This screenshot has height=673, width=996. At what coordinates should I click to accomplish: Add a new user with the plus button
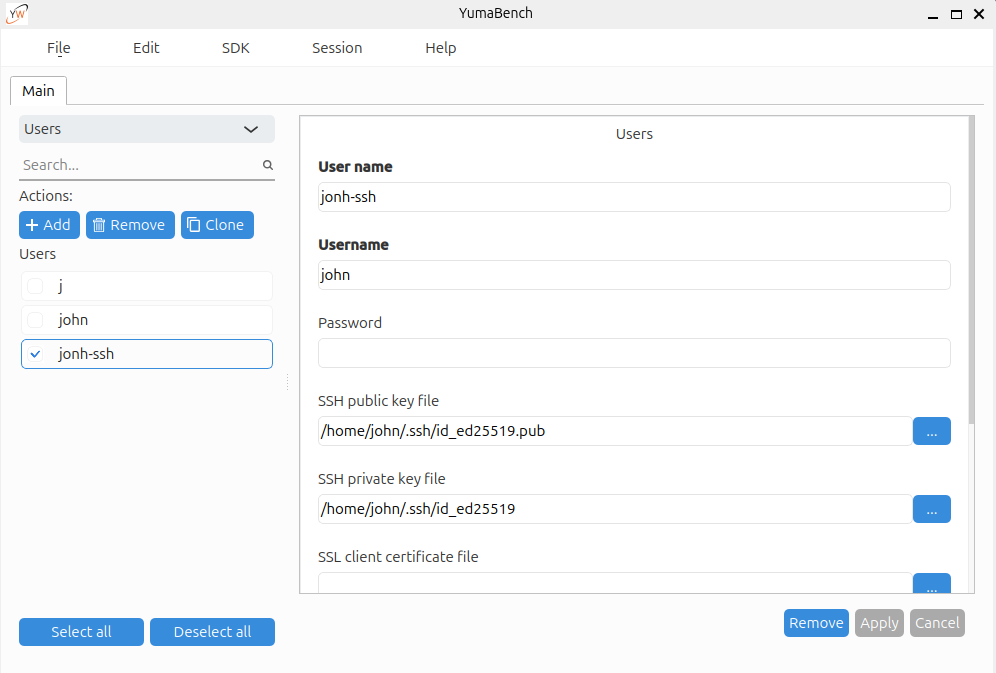coord(49,225)
